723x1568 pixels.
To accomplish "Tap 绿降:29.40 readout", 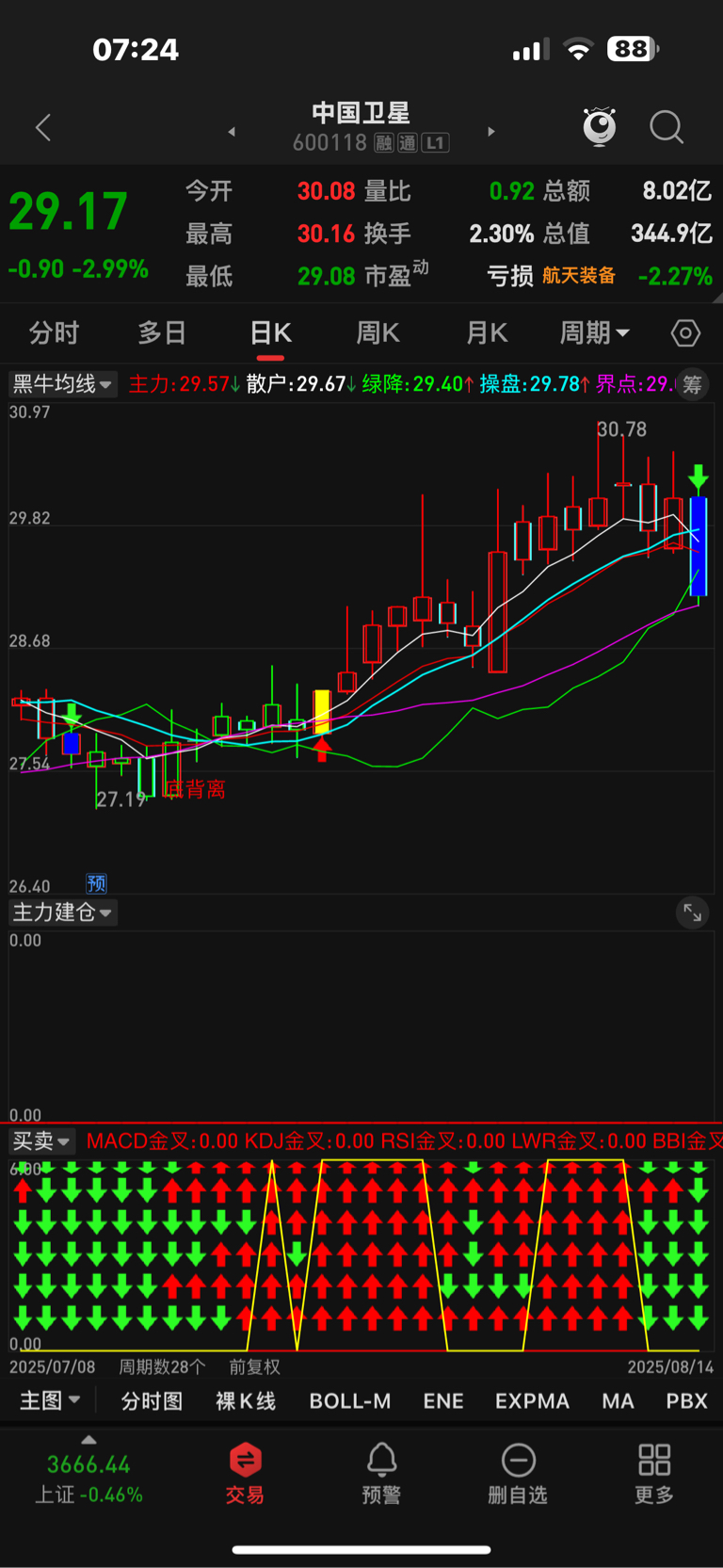I will click(418, 384).
